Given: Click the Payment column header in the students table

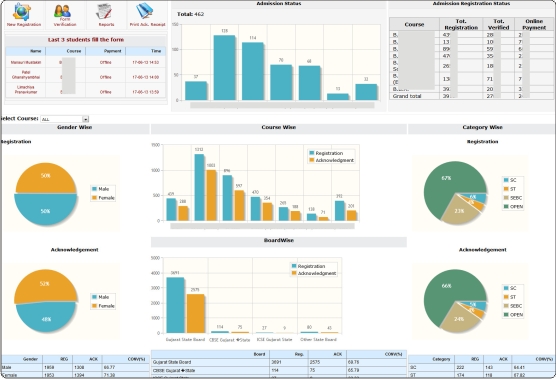Looking at the screenshot, I should click(112, 51).
